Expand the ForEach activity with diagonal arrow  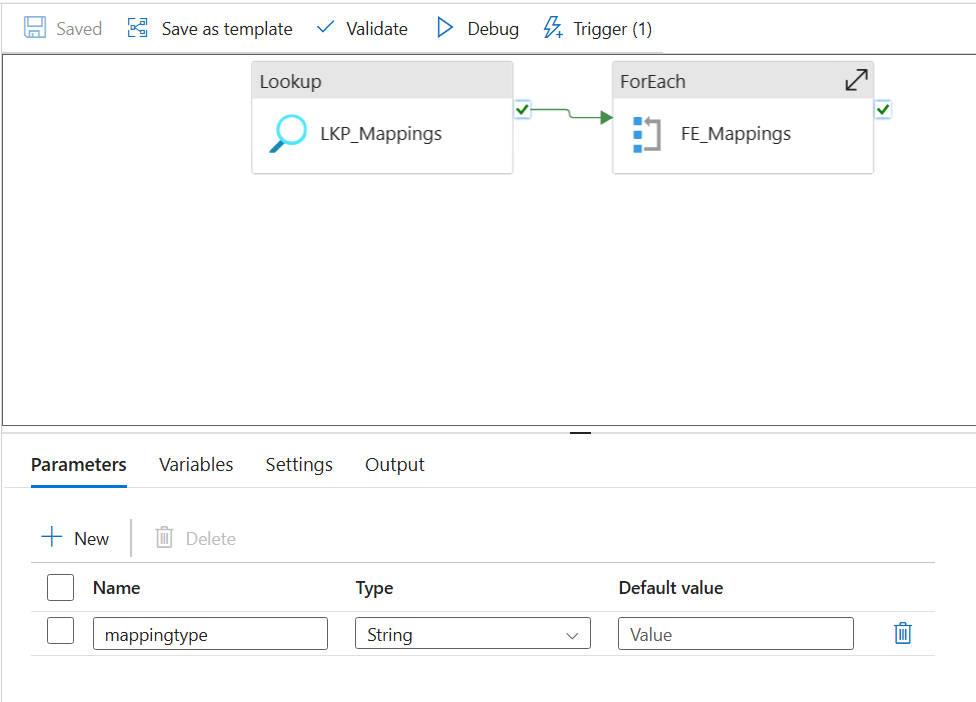[x=856, y=79]
